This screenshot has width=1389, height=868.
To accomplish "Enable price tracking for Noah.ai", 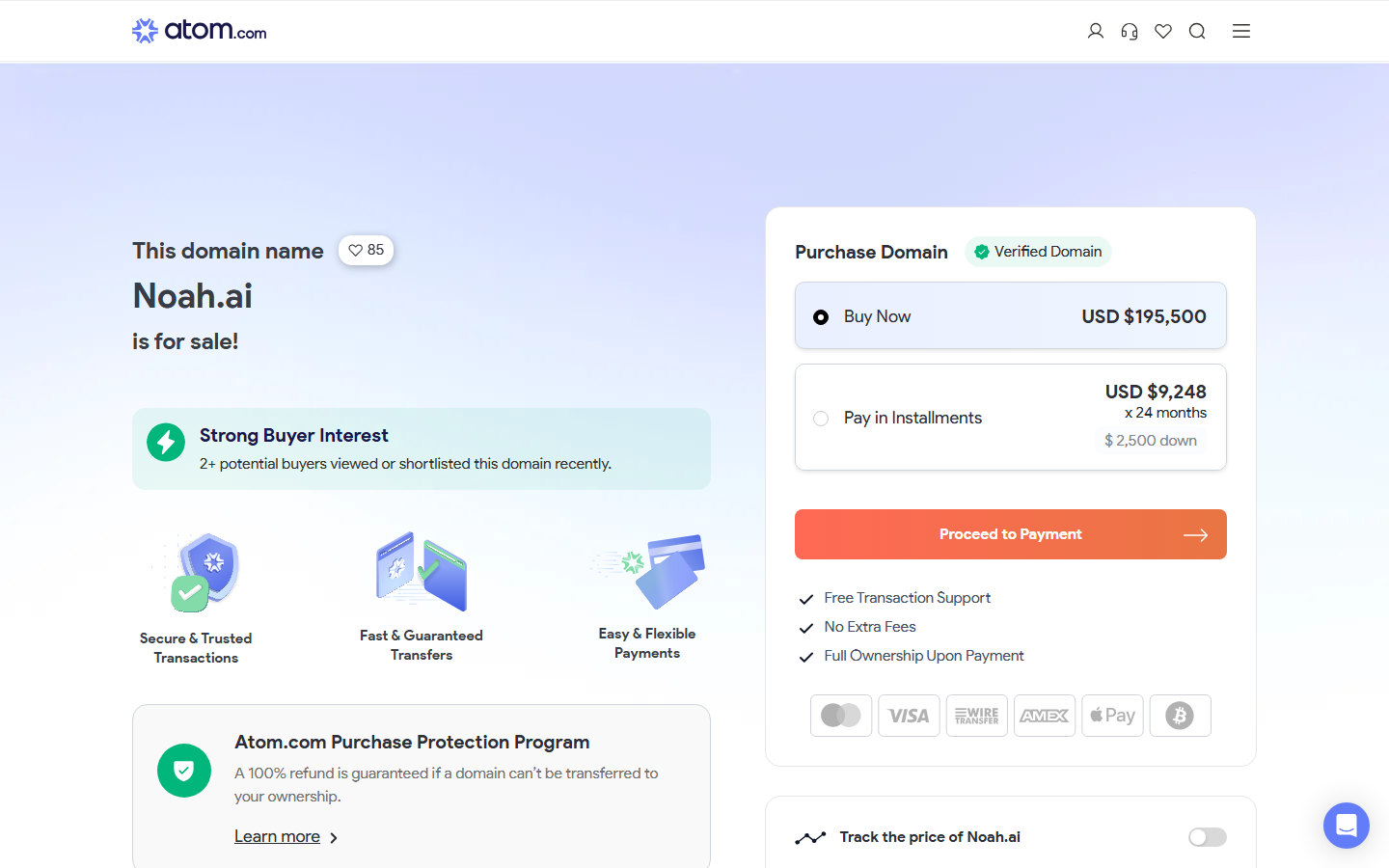I will click(x=1207, y=837).
